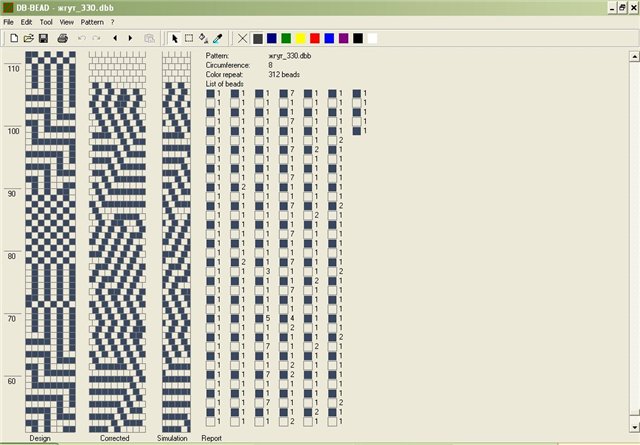Print the pattern using the printer icon
The height and width of the screenshot is (445, 640).
(62, 38)
